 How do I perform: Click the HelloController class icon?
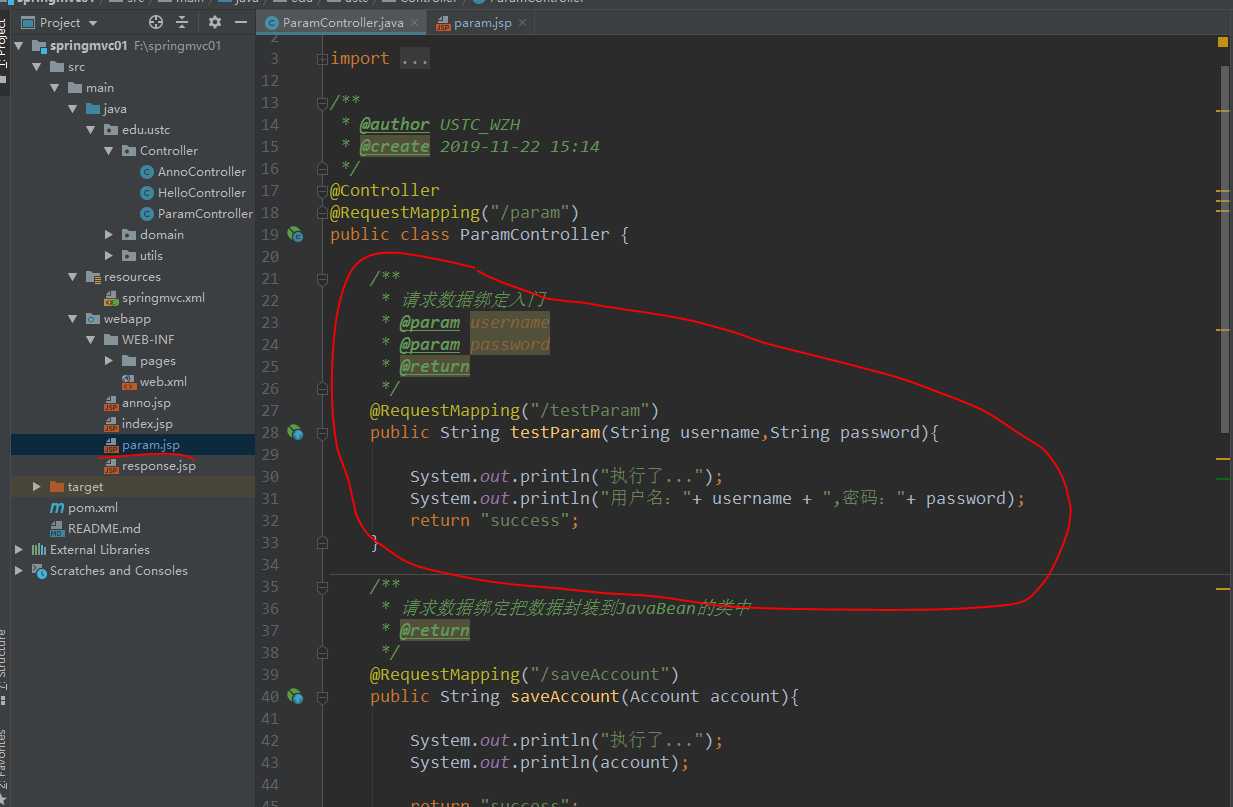click(x=147, y=193)
